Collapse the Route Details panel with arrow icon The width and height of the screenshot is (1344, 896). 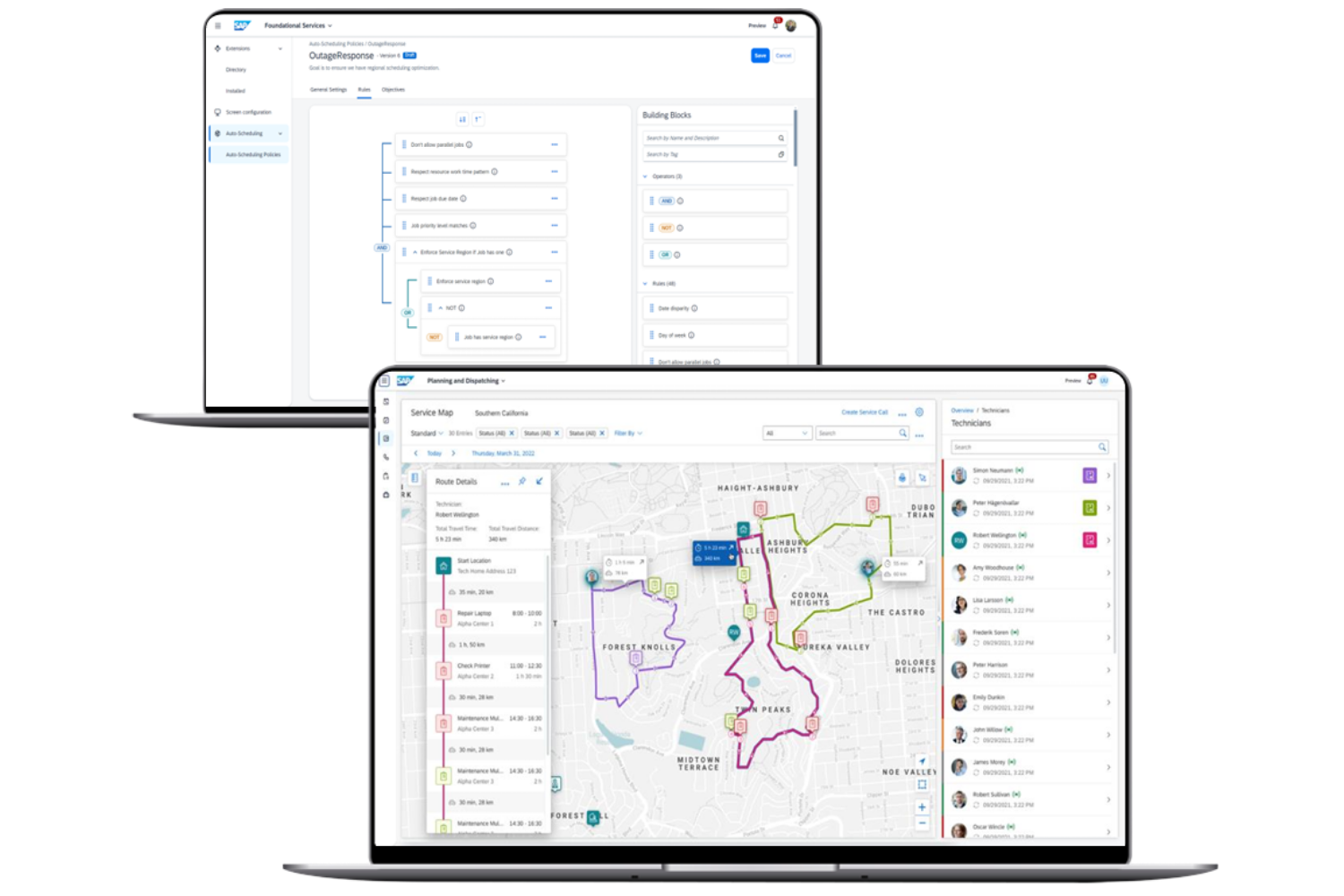click(539, 481)
